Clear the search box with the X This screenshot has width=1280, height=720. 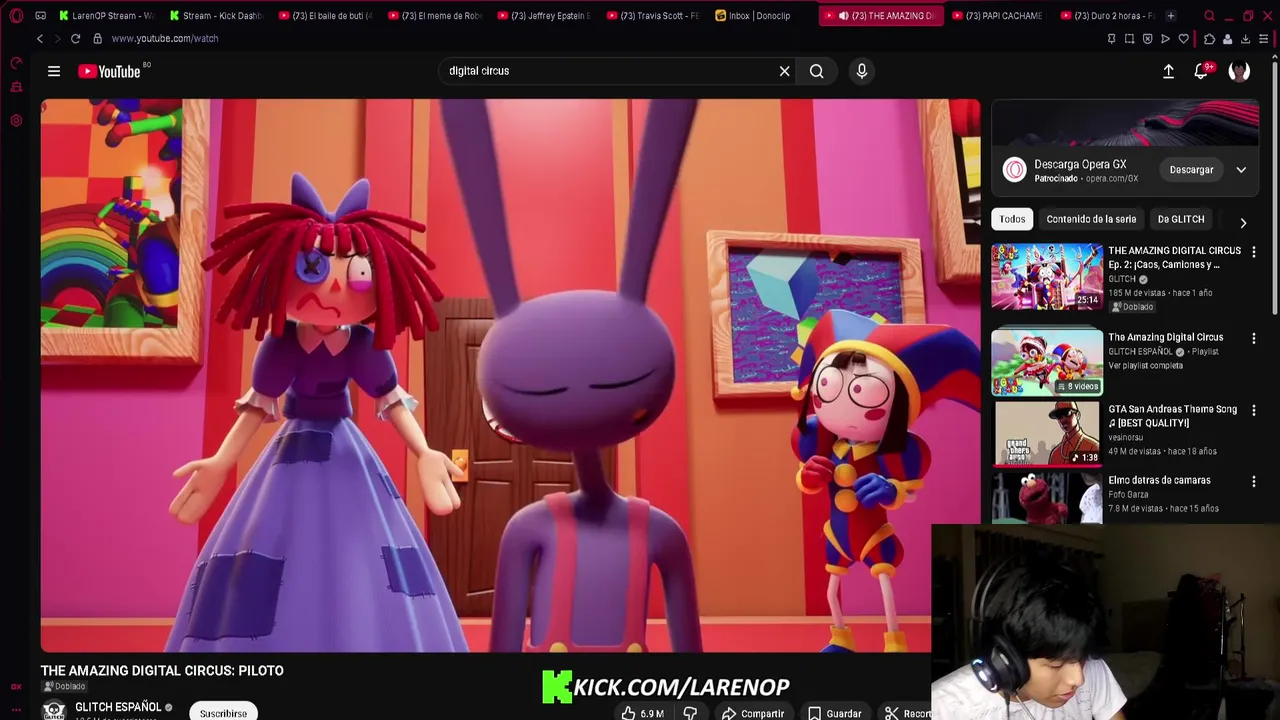[784, 71]
